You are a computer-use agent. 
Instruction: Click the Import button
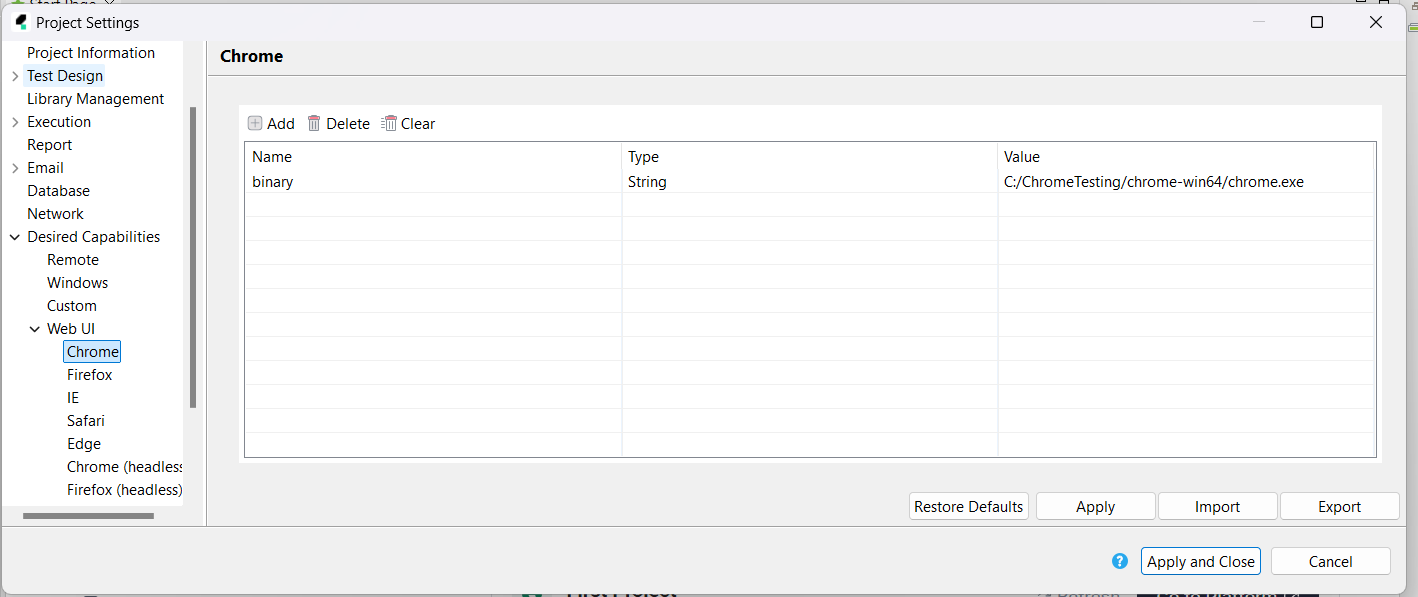pos(1217,507)
